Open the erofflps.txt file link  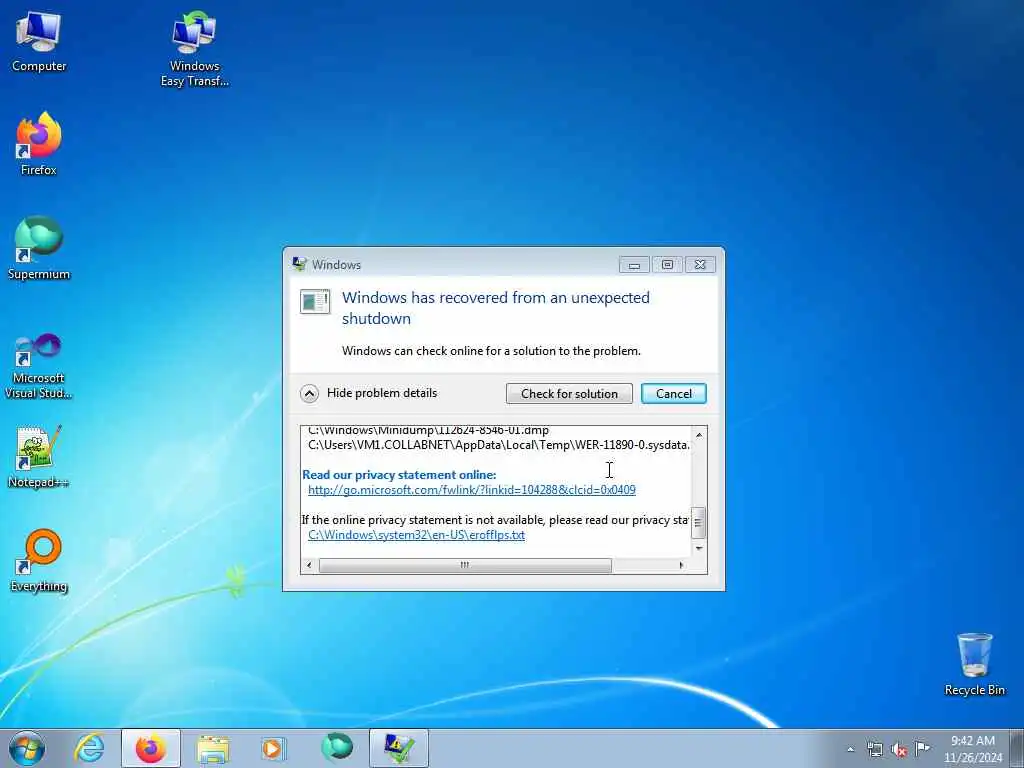coord(416,535)
